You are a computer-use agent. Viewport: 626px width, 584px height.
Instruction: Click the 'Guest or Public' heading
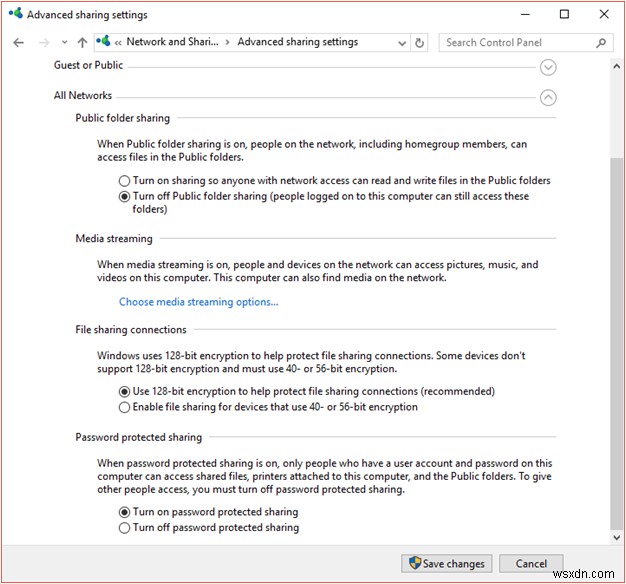tap(88, 65)
